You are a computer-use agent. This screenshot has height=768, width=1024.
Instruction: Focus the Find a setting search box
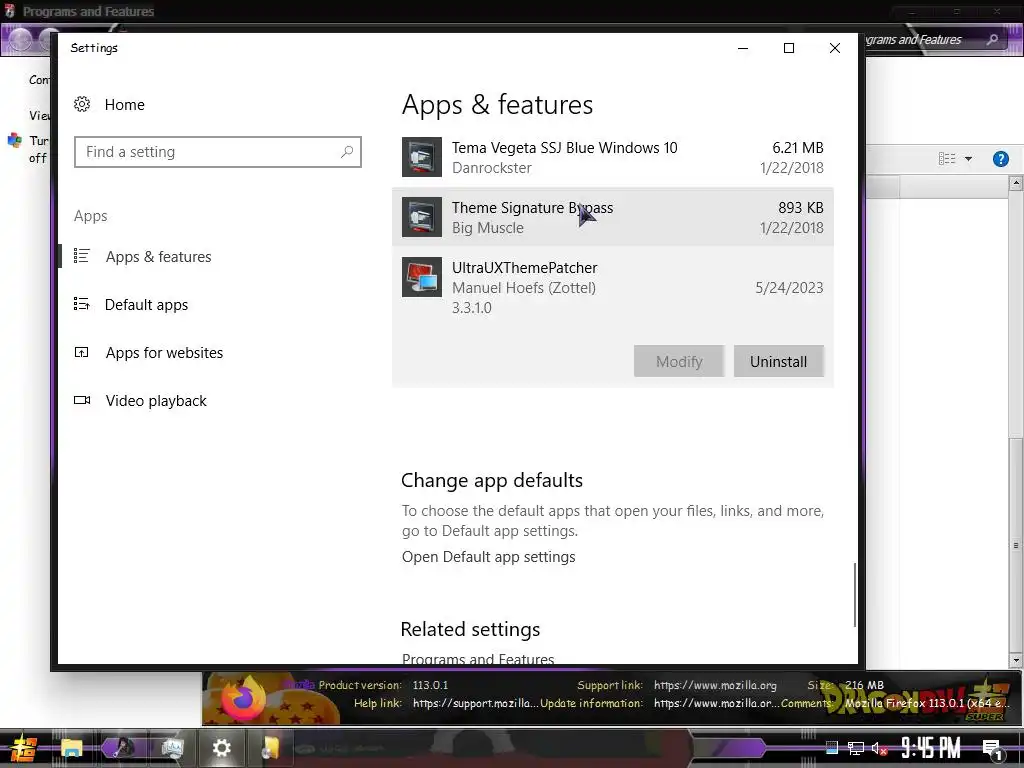(217, 152)
